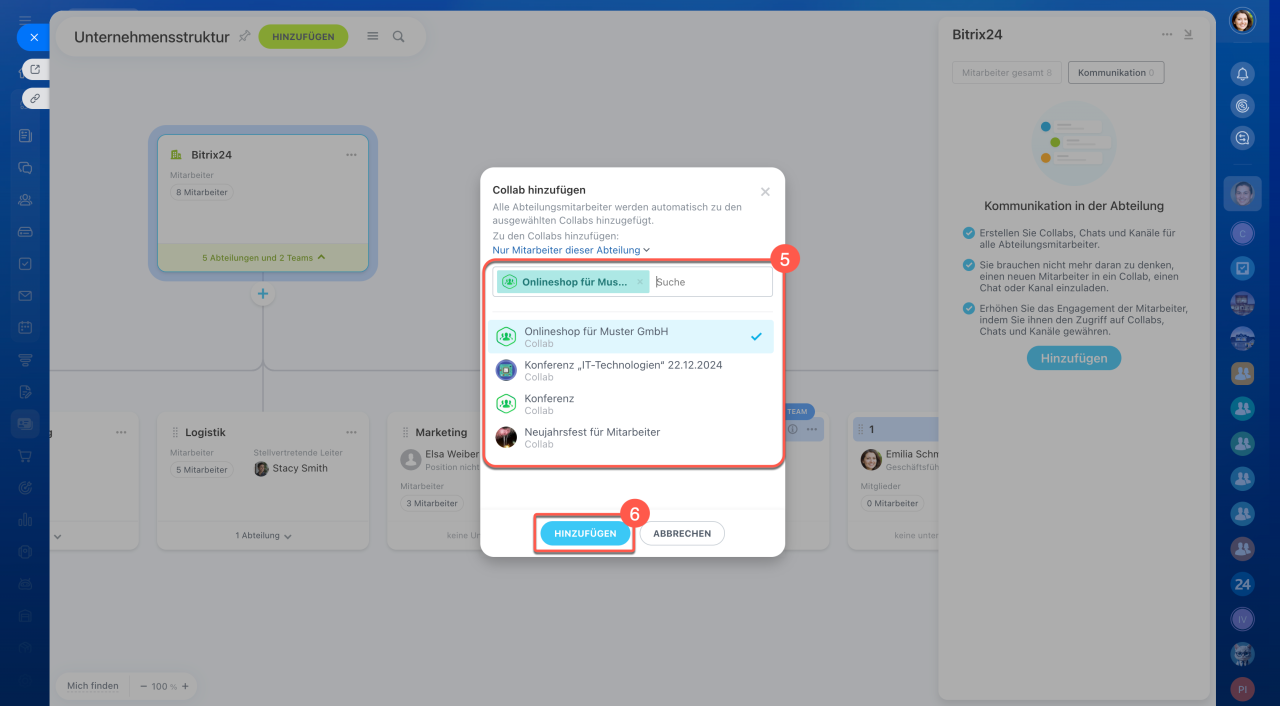Zoom in with the plus control
Screen dimensions: 1280x706
coord(185,686)
